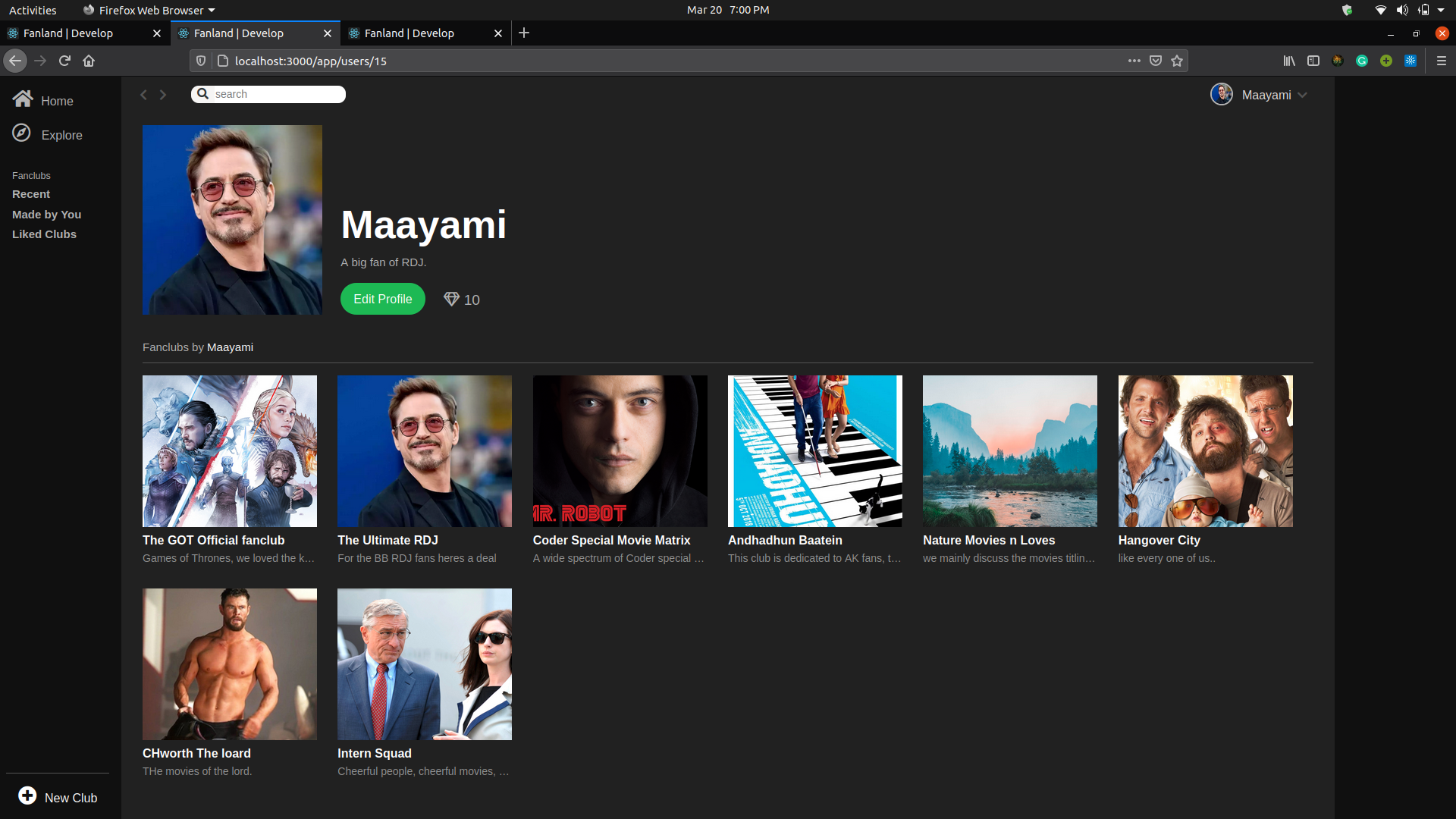Click the in-app back chevron arrow
Screen dimensions: 1456x819
pos(144,95)
